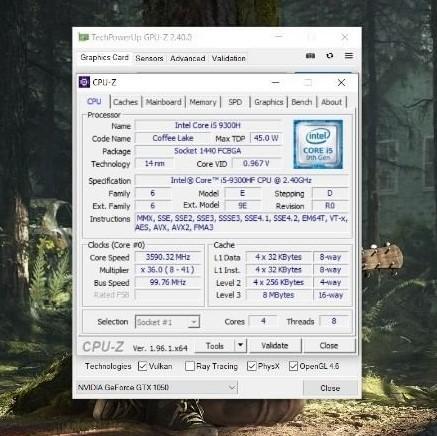Open the SPD tab in CPU-Z

coord(235,102)
